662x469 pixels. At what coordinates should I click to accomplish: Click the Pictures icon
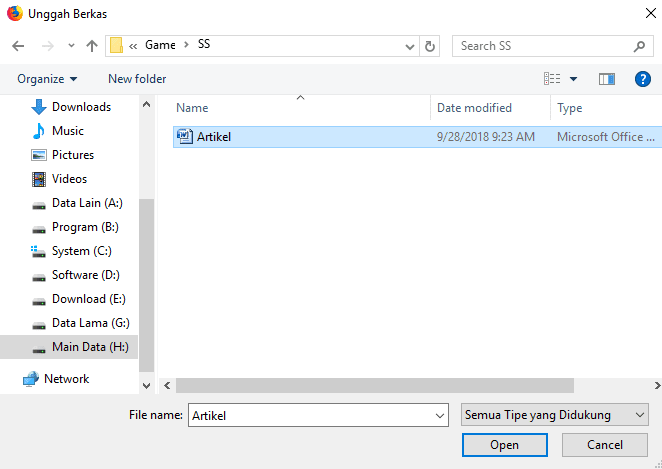39,155
